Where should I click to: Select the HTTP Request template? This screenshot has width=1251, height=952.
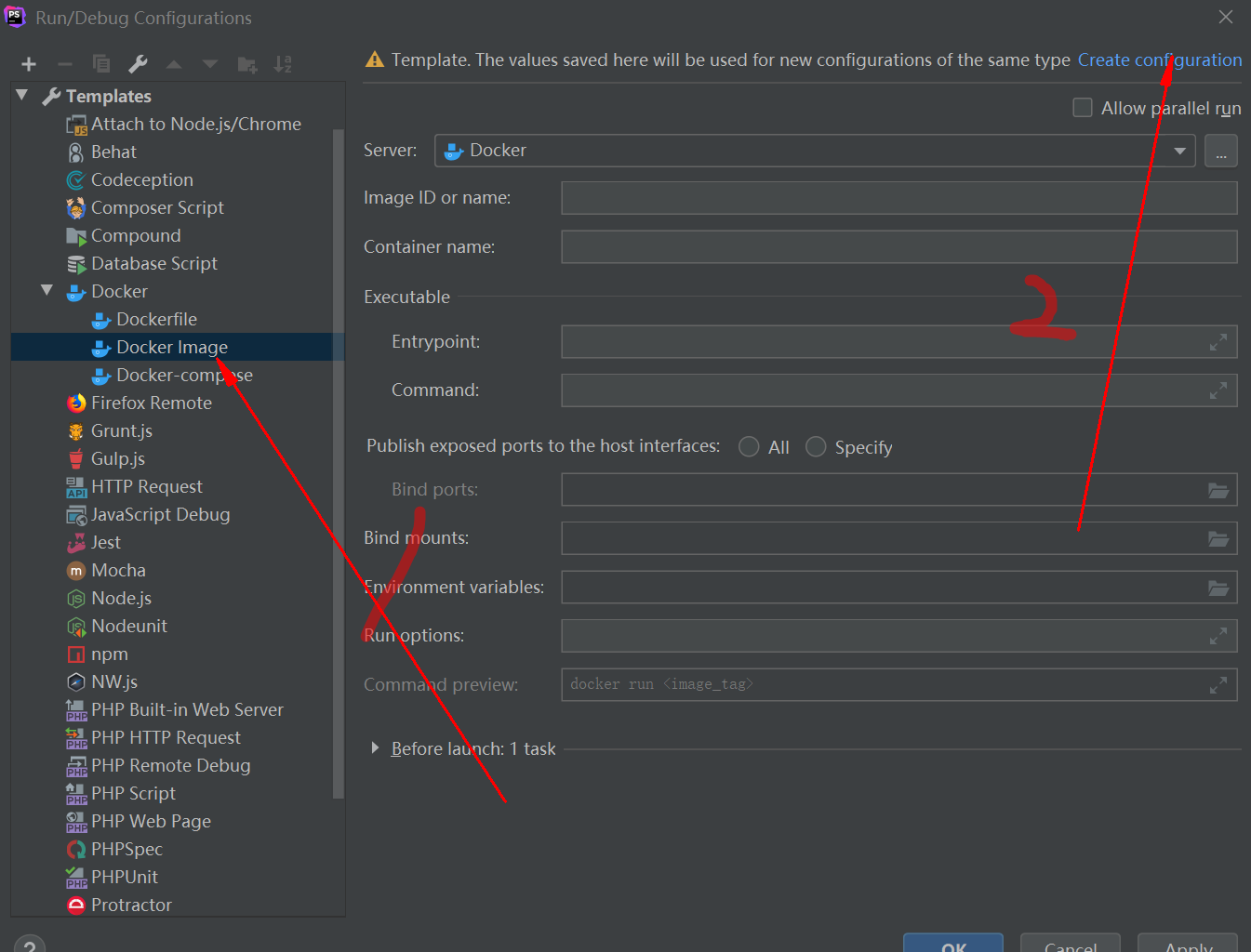click(x=177, y=487)
